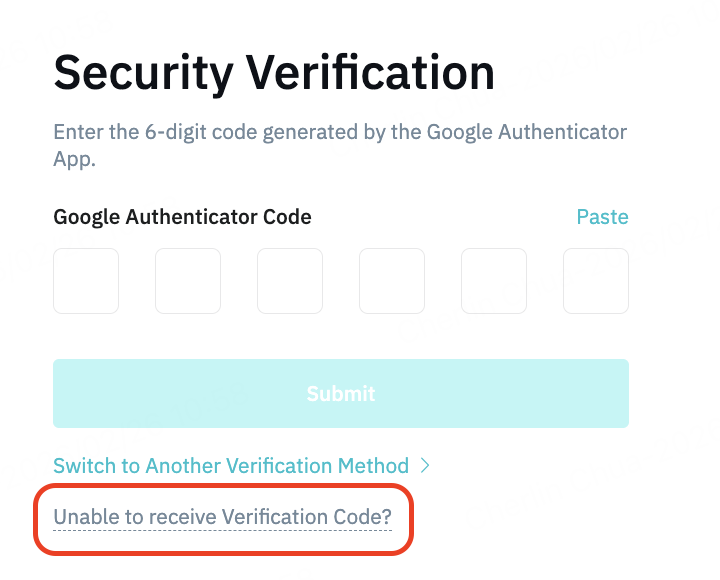Open Switch to Another Verification Method

231,466
